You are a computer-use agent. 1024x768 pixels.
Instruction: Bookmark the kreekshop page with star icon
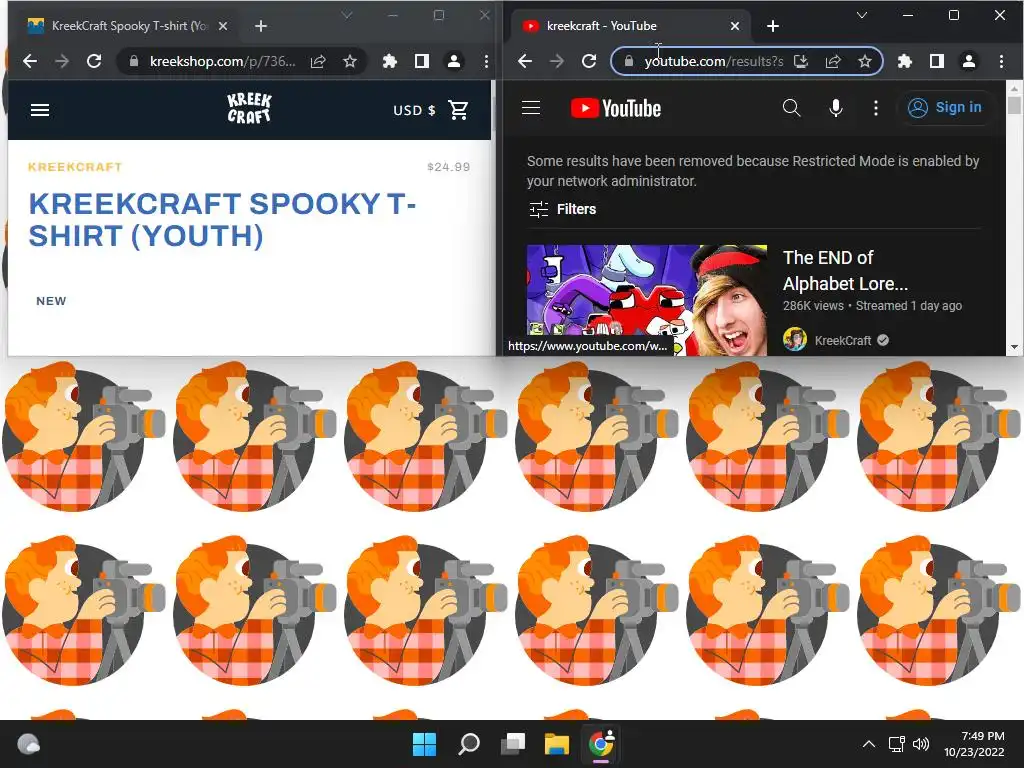[x=350, y=61]
